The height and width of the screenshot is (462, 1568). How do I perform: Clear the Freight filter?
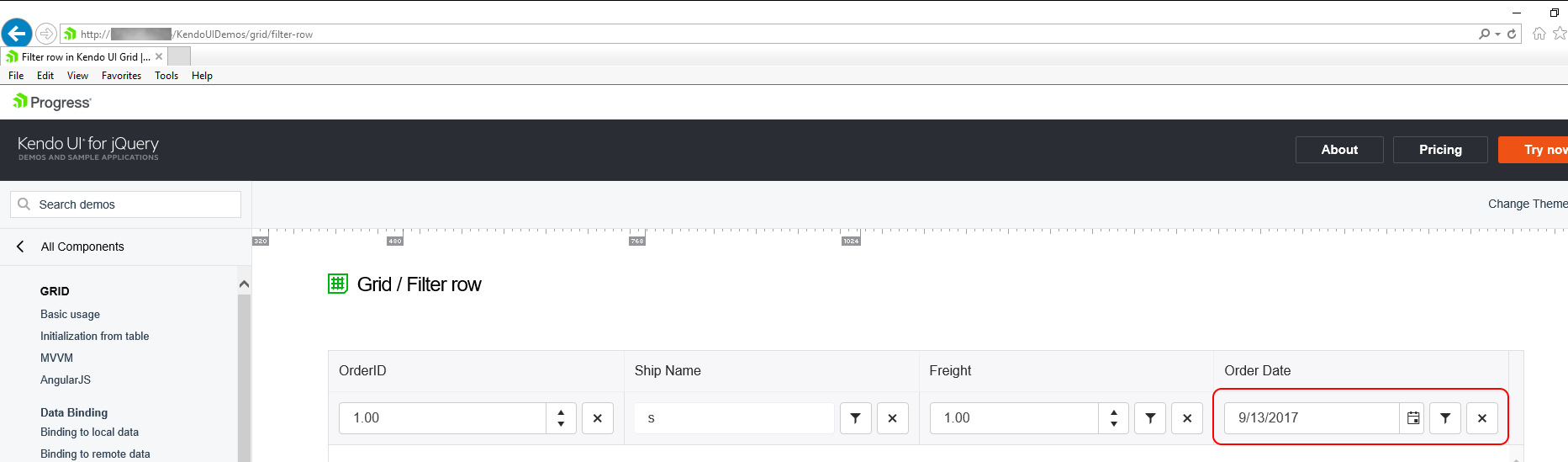pos(1187,418)
